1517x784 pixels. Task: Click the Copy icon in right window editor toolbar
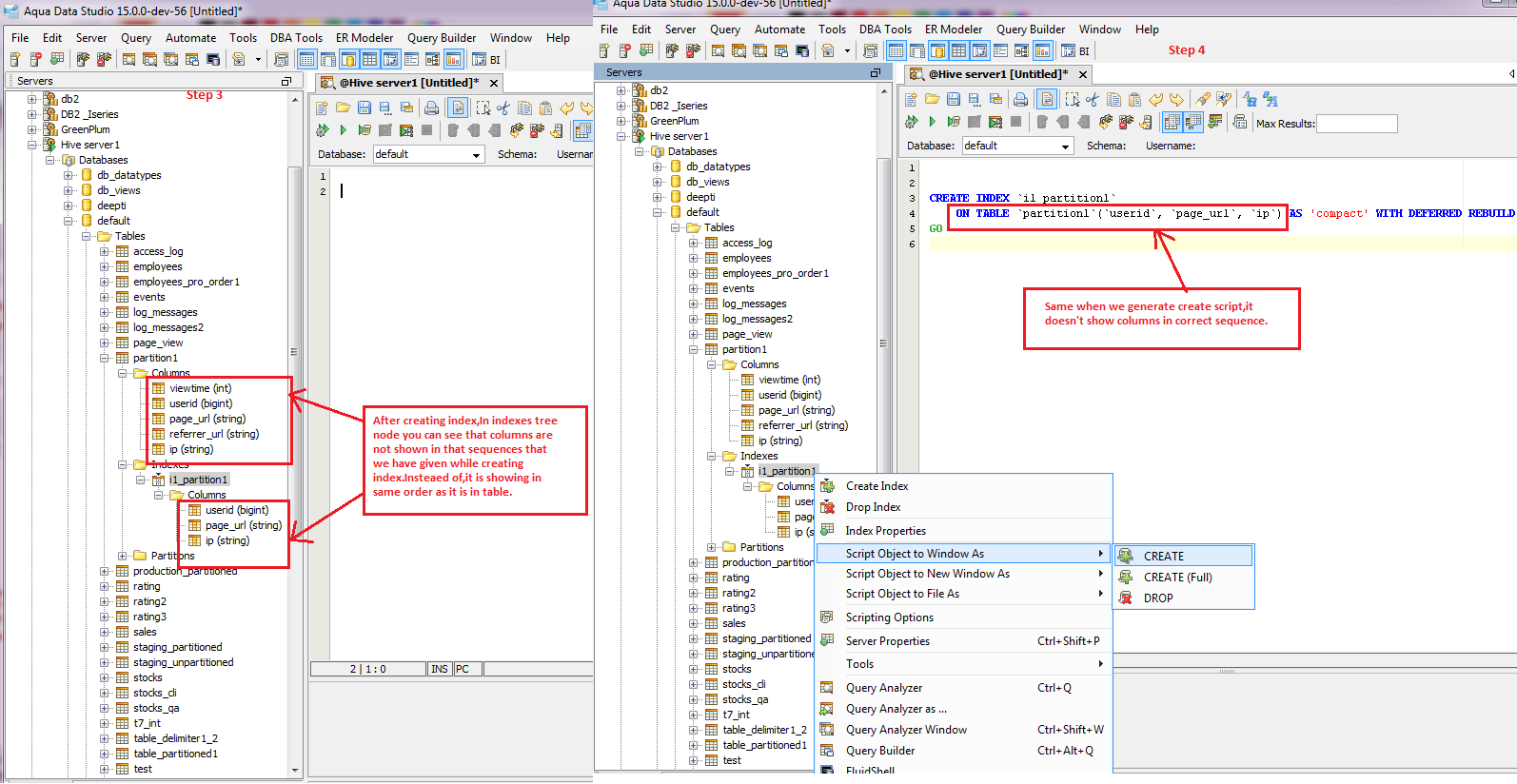[1113, 99]
